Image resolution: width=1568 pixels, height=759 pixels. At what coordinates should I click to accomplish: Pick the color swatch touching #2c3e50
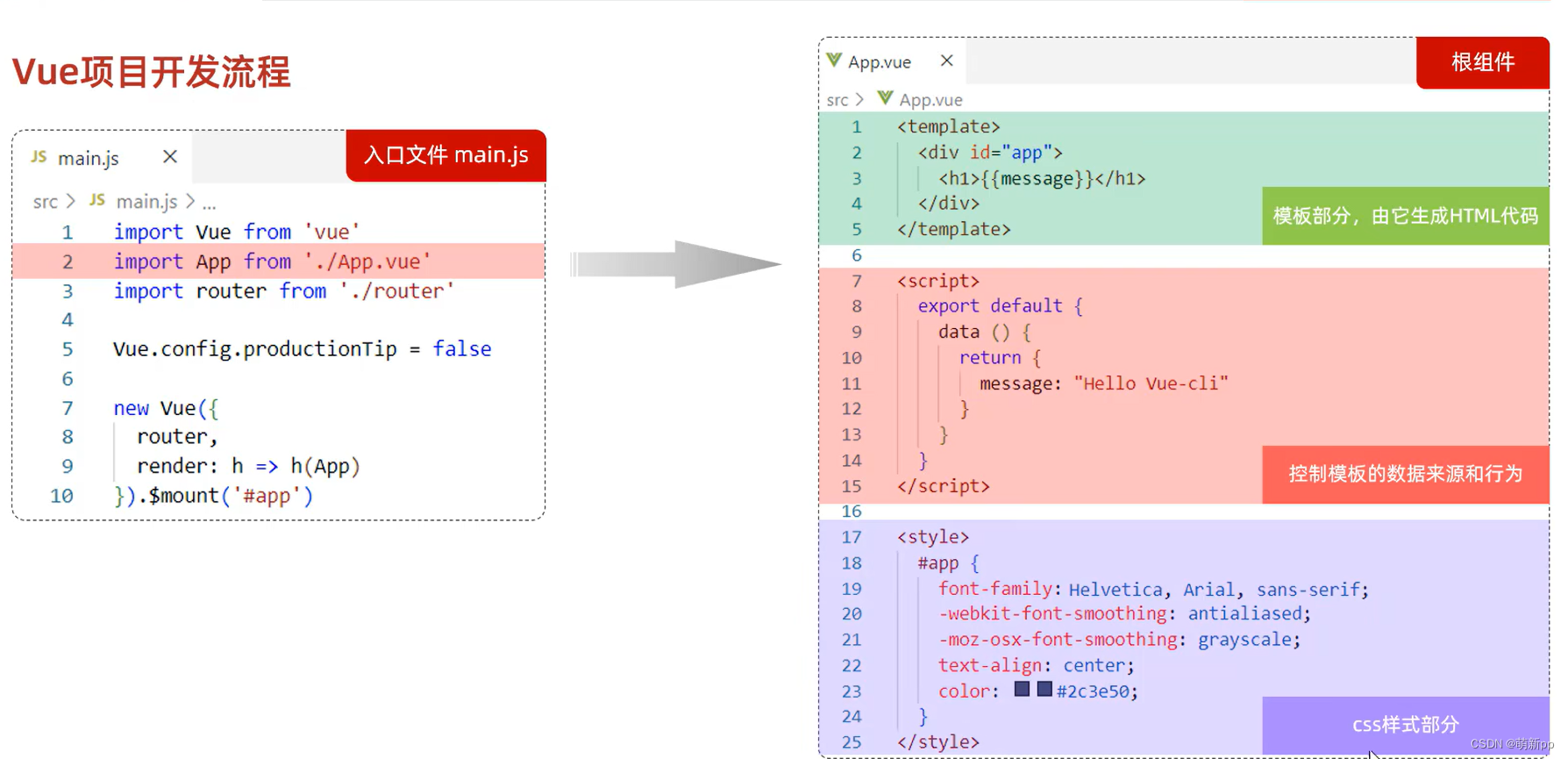tap(1044, 689)
